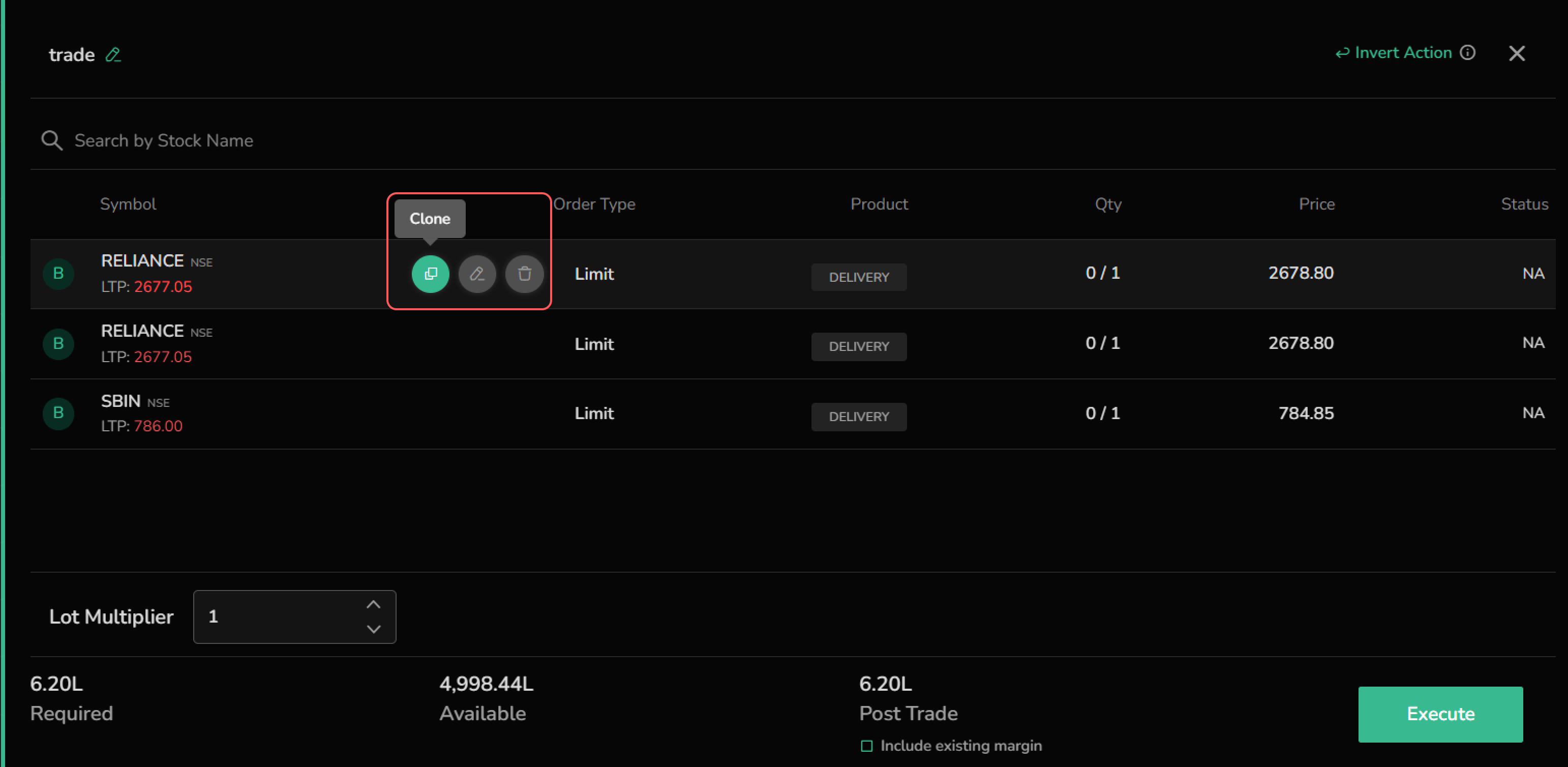
Task: Click the Symbol column header
Action: tap(128, 204)
